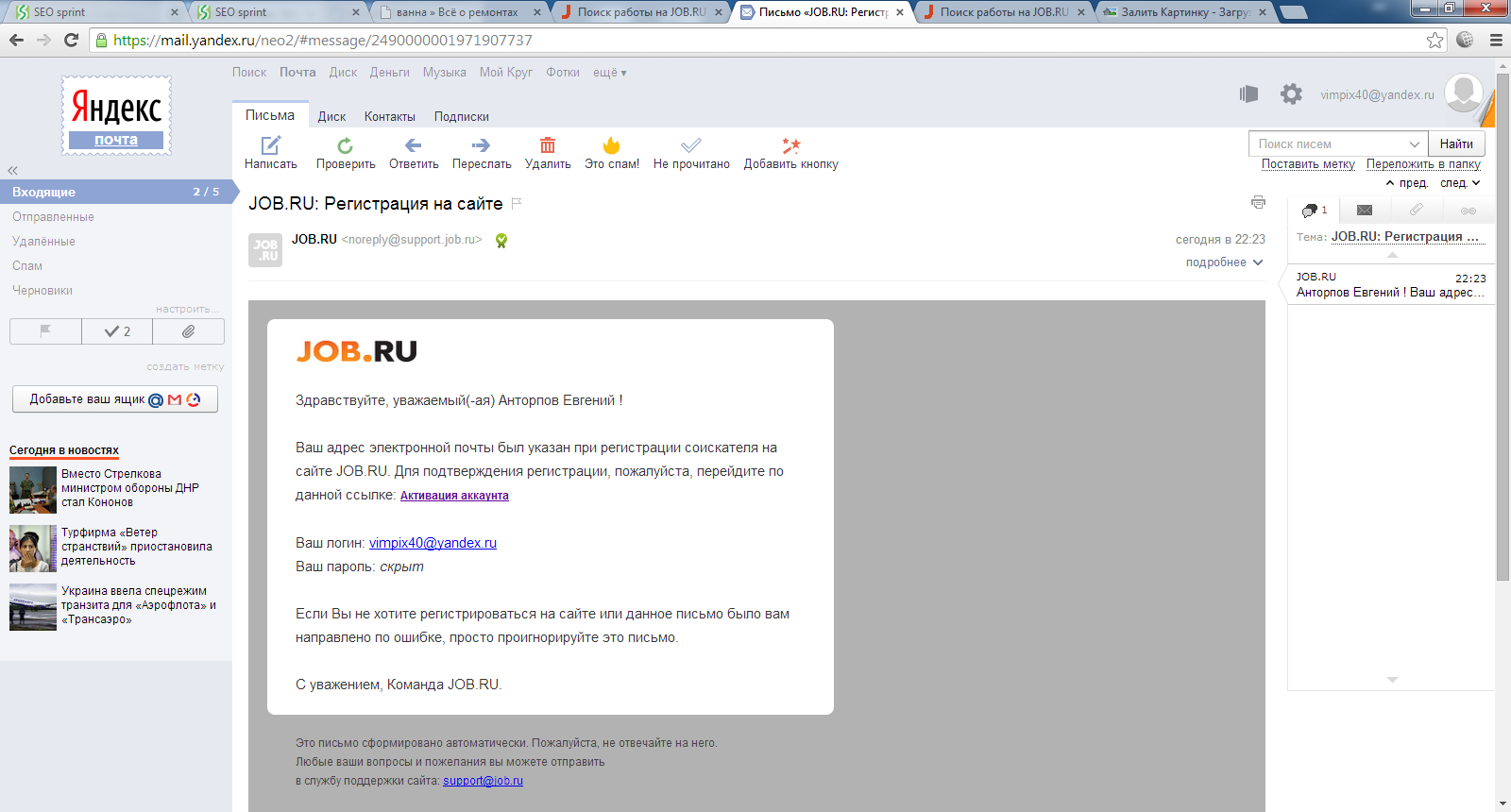
Task: Go to the next message (след.)
Action: [x=1460, y=183]
